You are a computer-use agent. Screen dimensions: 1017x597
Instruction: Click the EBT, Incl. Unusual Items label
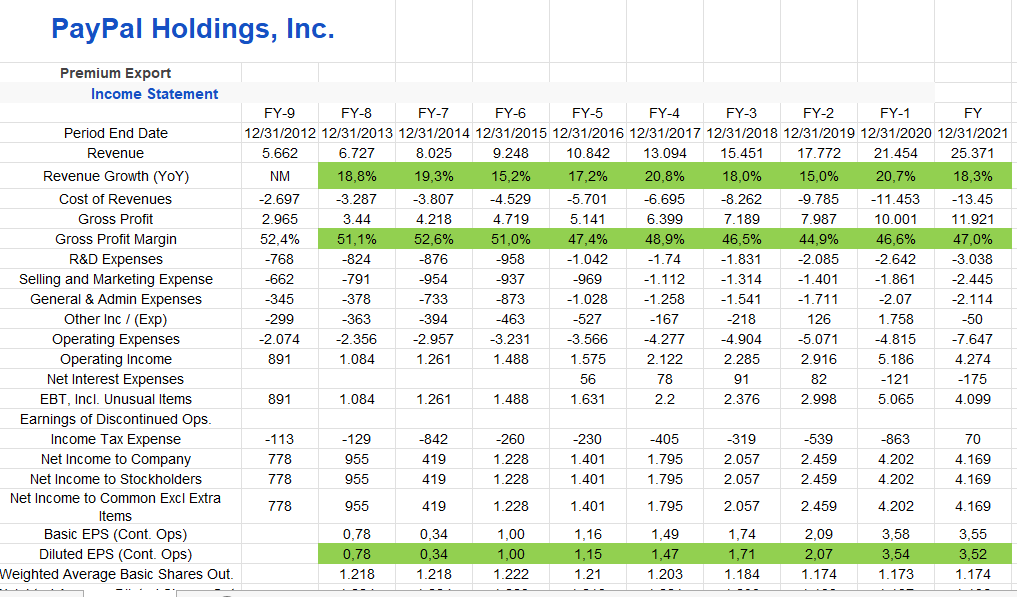tap(115, 400)
